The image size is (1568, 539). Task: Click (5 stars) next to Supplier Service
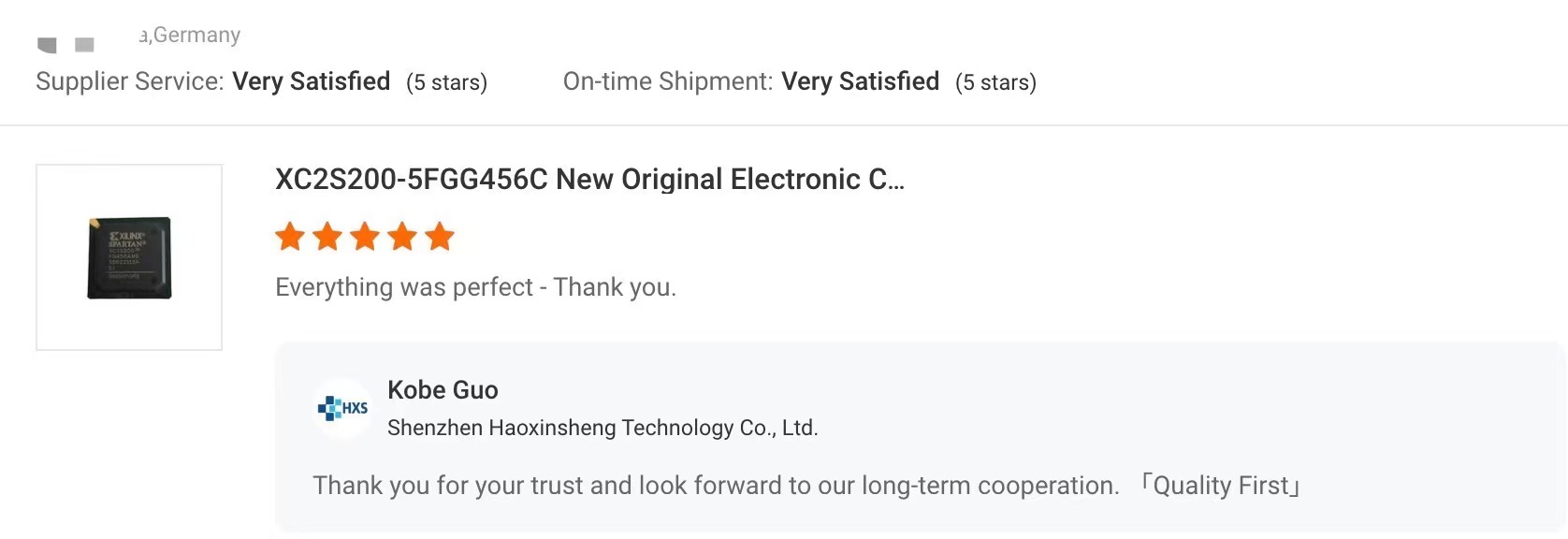446,82
